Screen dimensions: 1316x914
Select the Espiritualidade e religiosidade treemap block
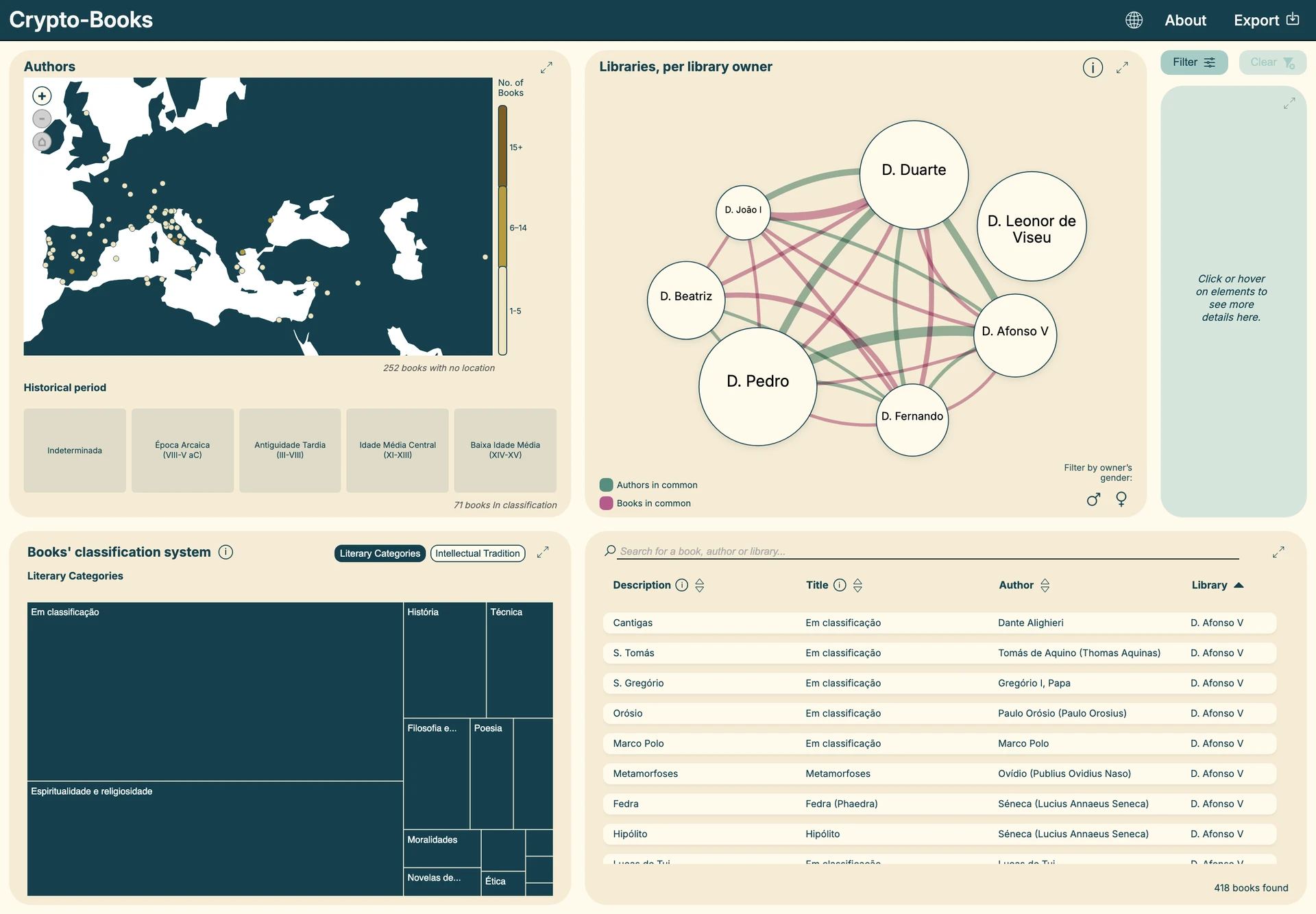tap(215, 839)
